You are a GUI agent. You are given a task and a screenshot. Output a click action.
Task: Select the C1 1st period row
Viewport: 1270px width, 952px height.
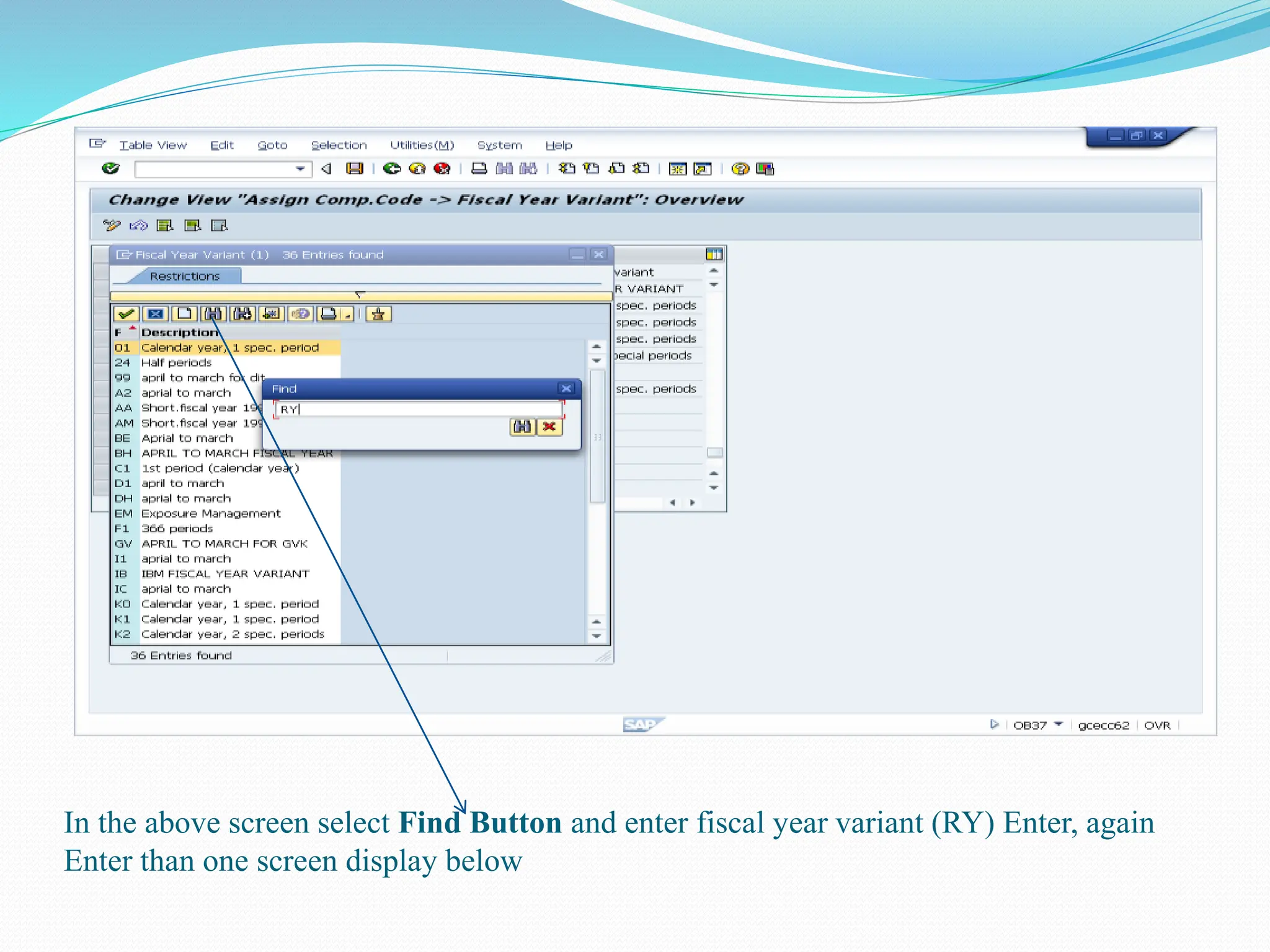click(x=227, y=468)
